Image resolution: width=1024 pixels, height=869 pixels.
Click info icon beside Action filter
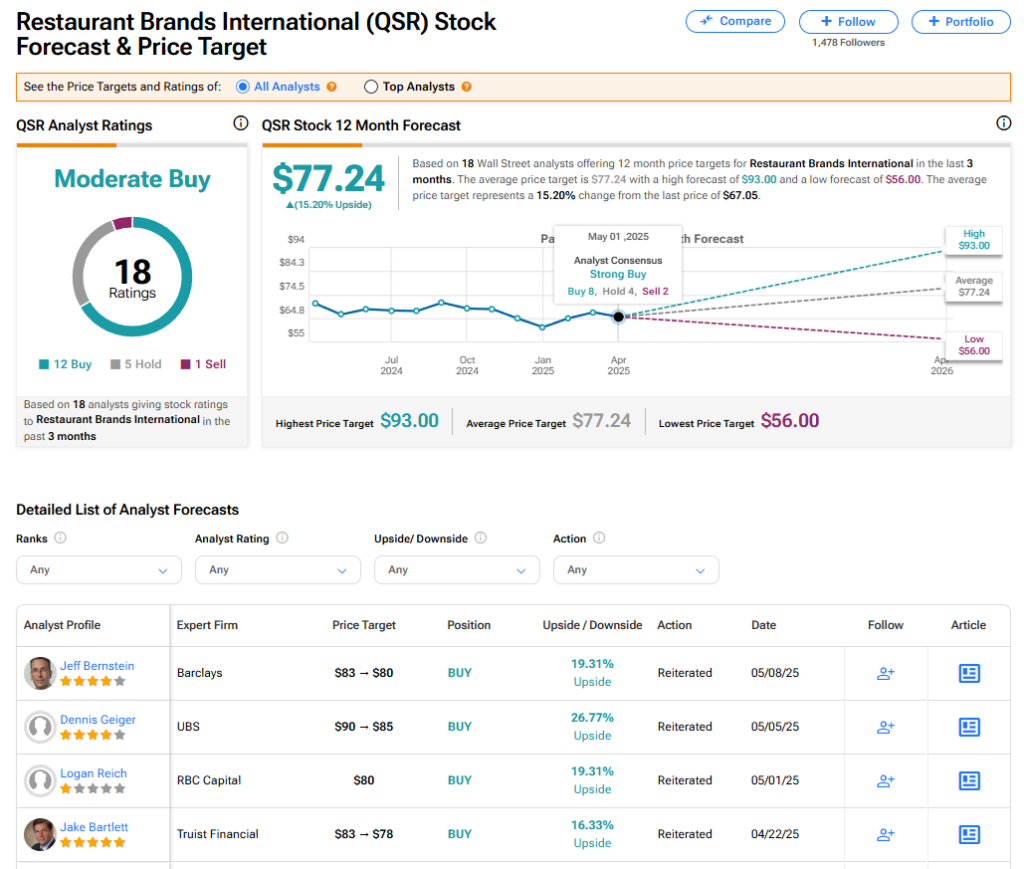click(x=599, y=537)
